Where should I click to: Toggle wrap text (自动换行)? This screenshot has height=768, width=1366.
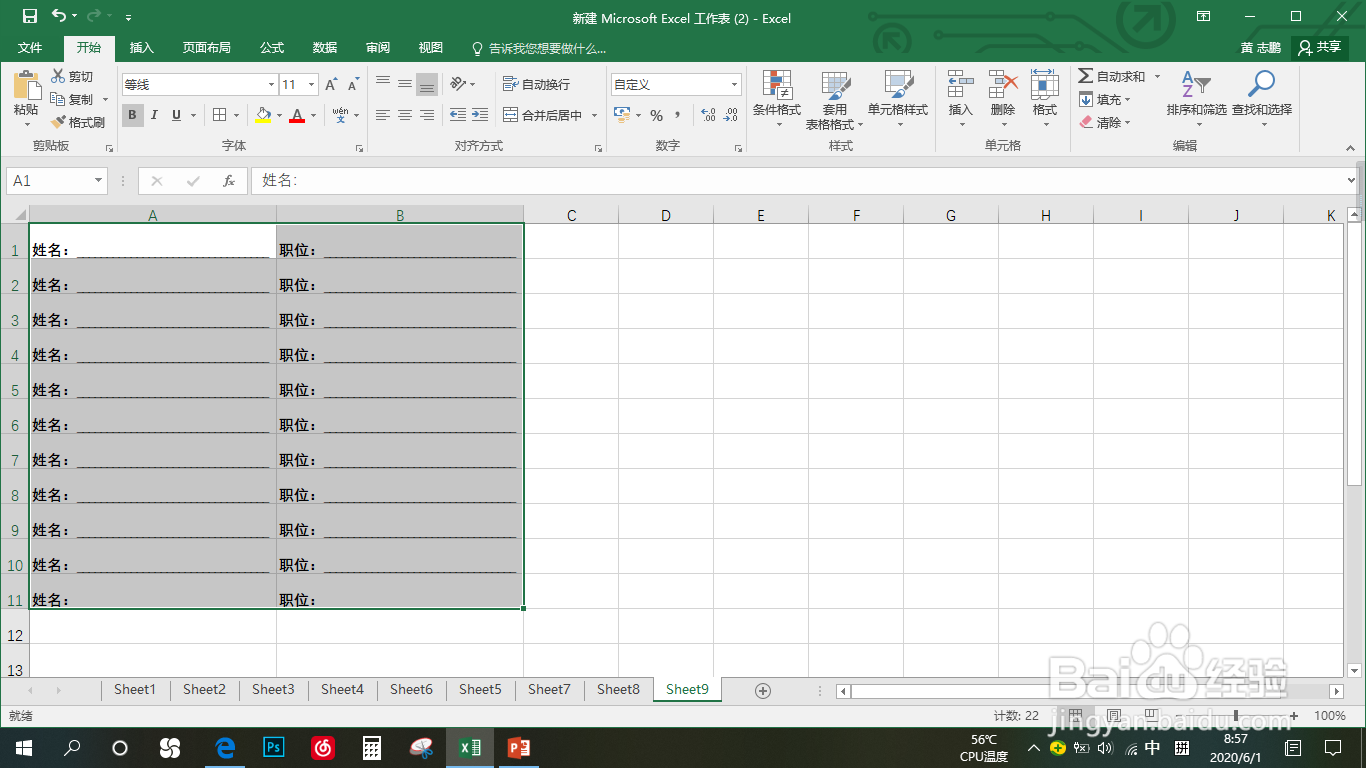536,84
